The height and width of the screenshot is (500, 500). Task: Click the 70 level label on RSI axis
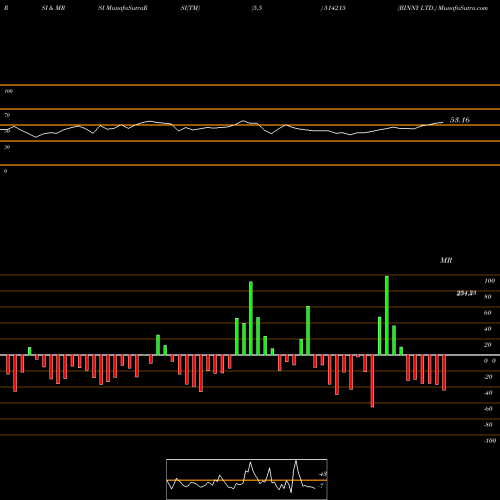[x=7, y=115]
